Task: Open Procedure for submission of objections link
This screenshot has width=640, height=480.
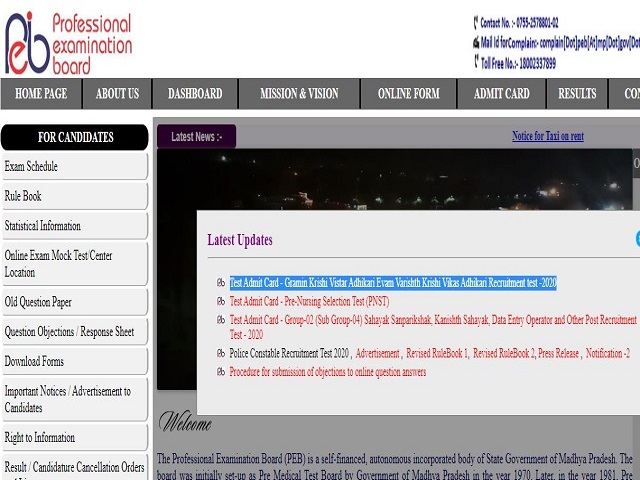Action: point(328,372)
